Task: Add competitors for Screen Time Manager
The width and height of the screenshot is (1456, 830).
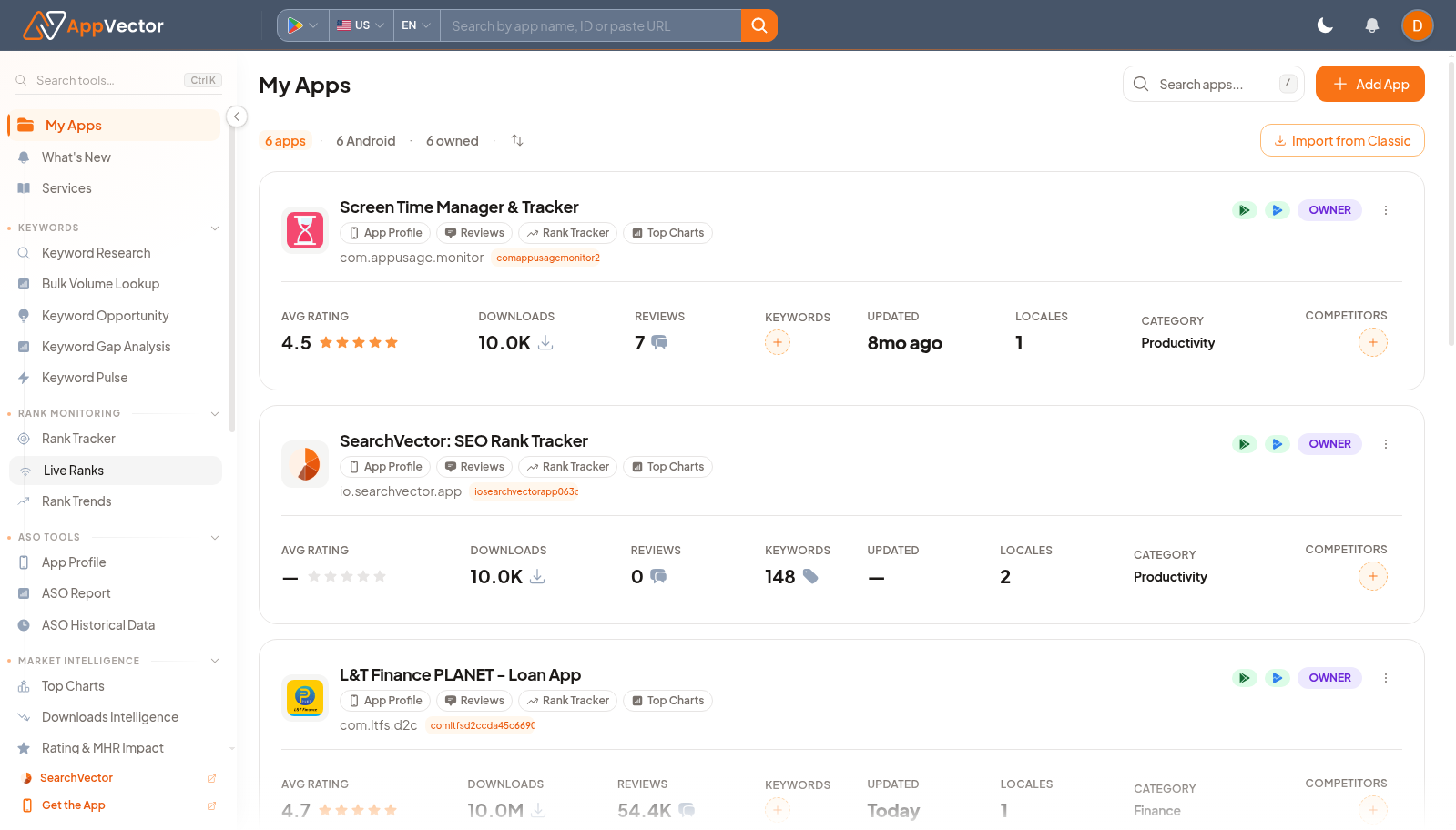Action: pos(1373,343)
